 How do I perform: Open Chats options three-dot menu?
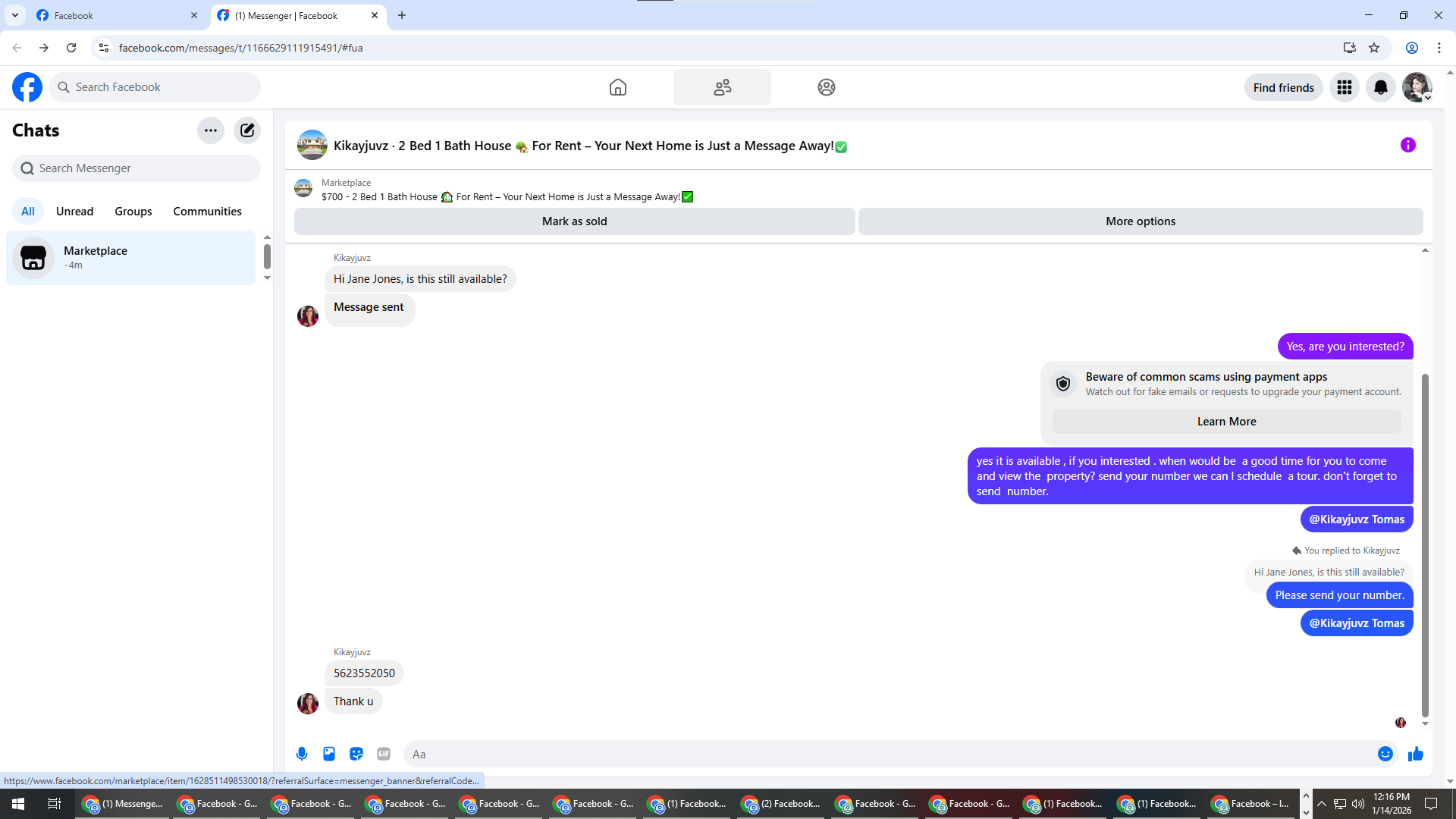(x=211, y=130)
